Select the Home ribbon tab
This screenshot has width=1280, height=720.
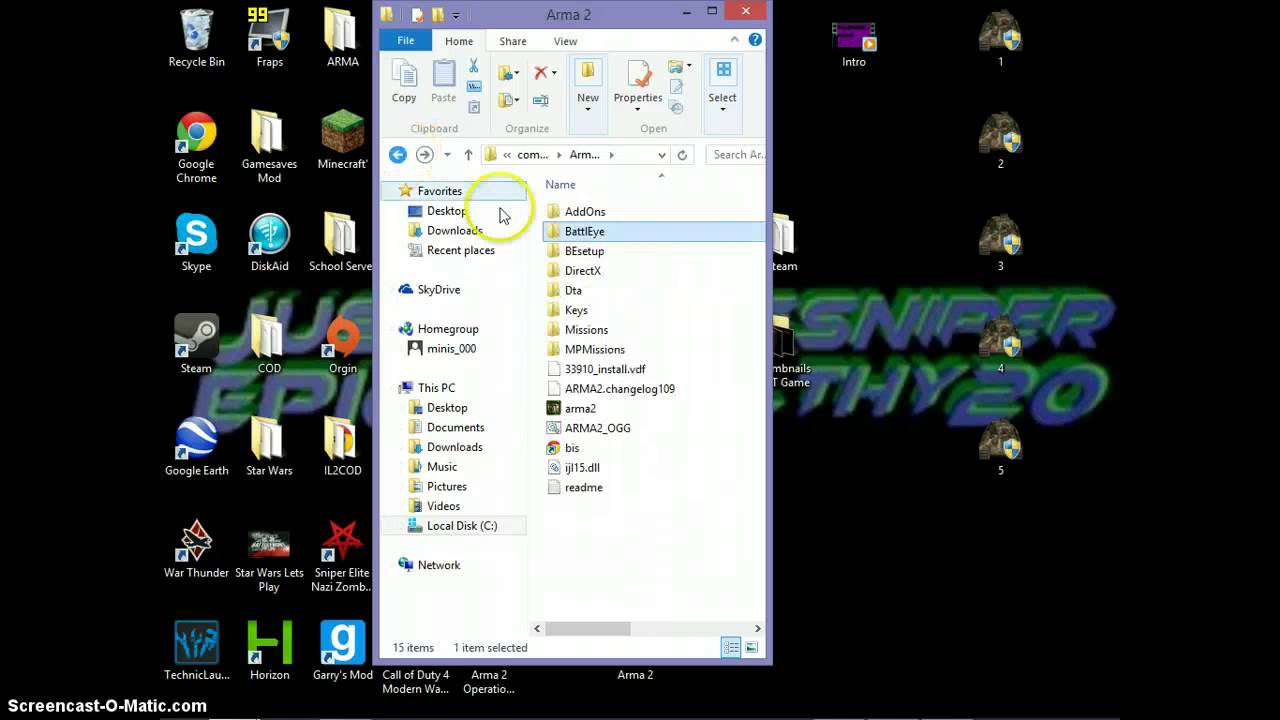click(x=459, y=41)
